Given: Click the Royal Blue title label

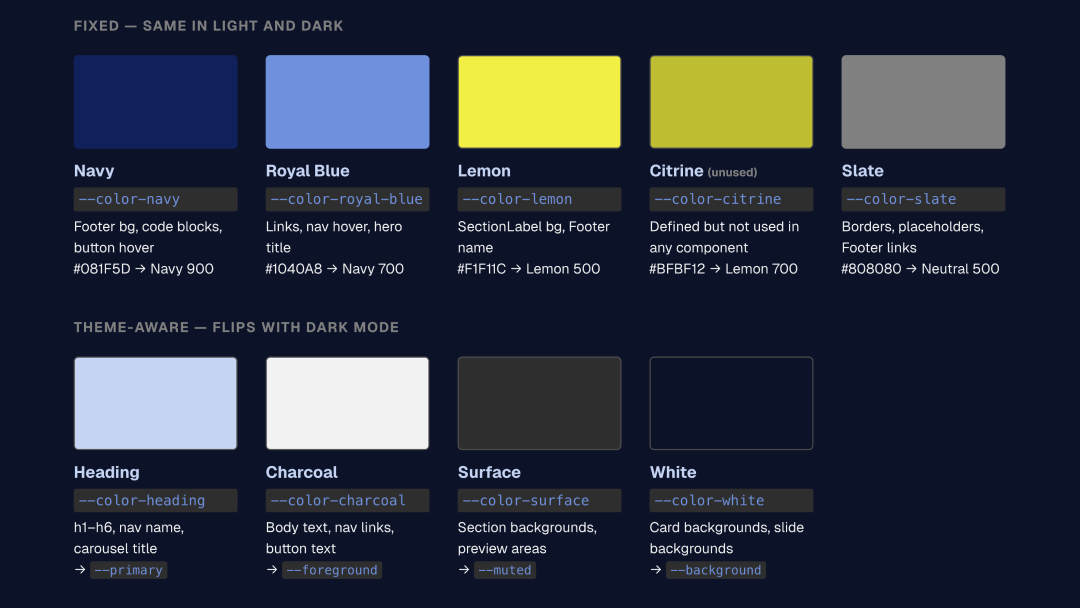Looking at the screenshot, I should (308, 171).
